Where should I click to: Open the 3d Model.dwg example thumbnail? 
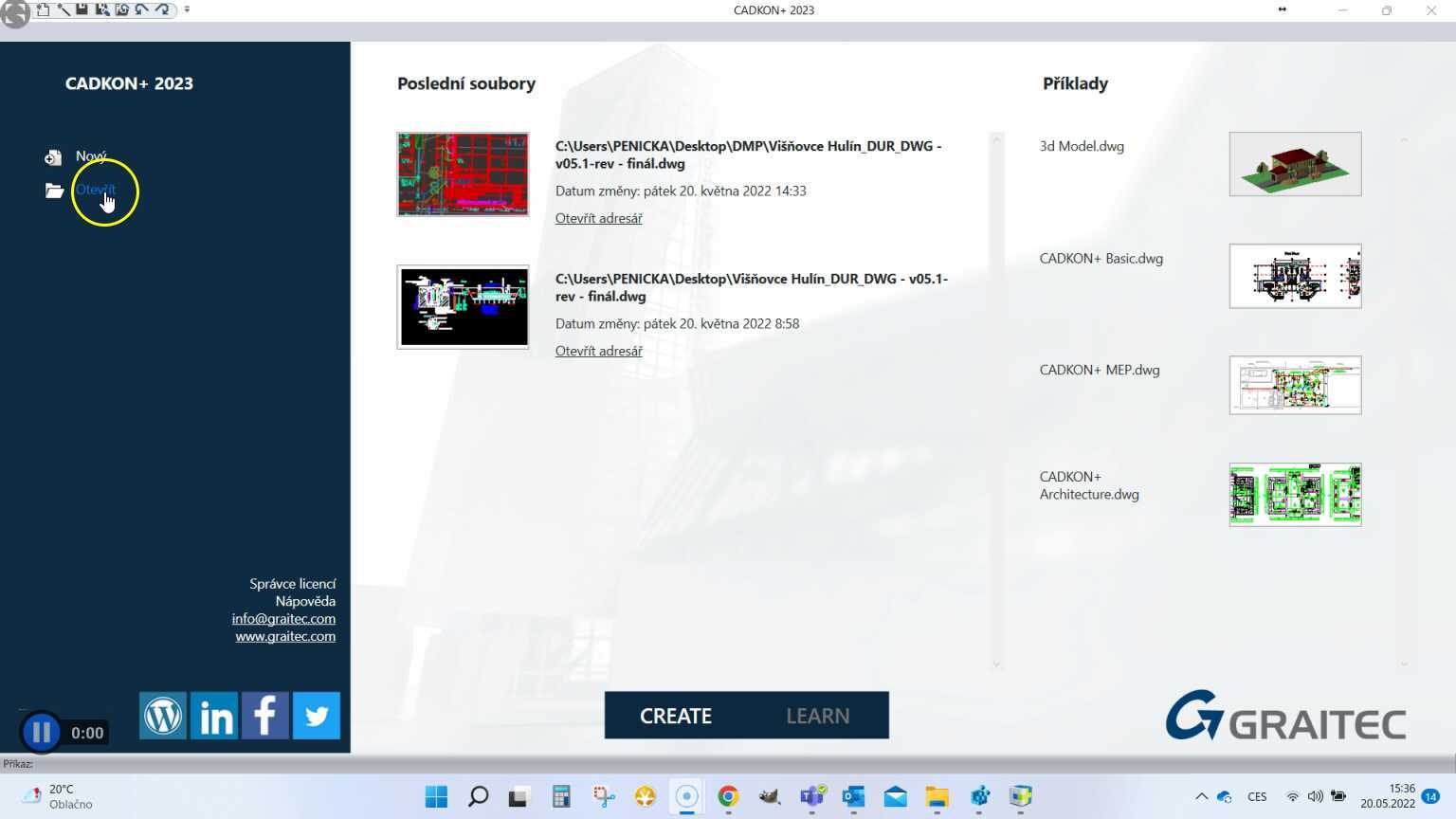(1295, 164)
